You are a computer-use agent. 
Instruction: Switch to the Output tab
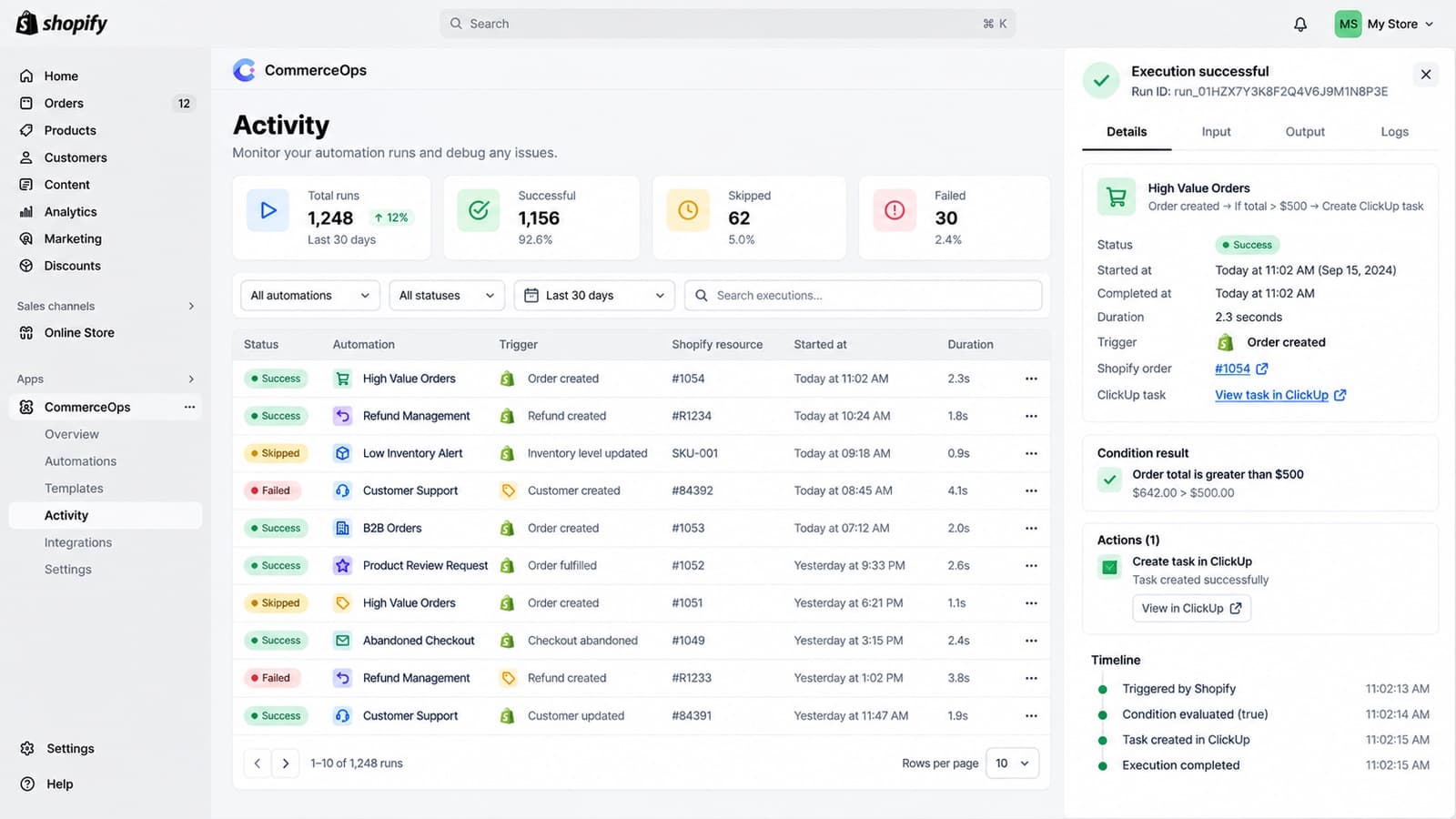[1305, 132]
